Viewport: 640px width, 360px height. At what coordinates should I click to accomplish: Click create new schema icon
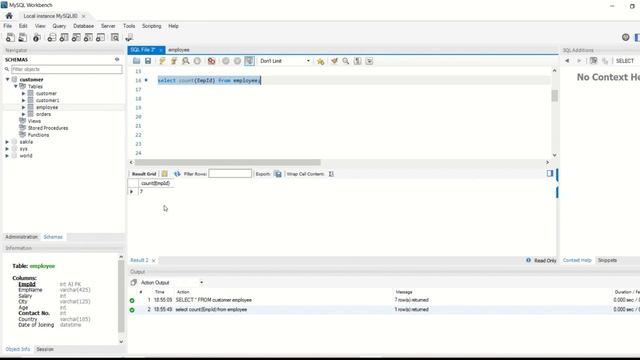point(51,38)
